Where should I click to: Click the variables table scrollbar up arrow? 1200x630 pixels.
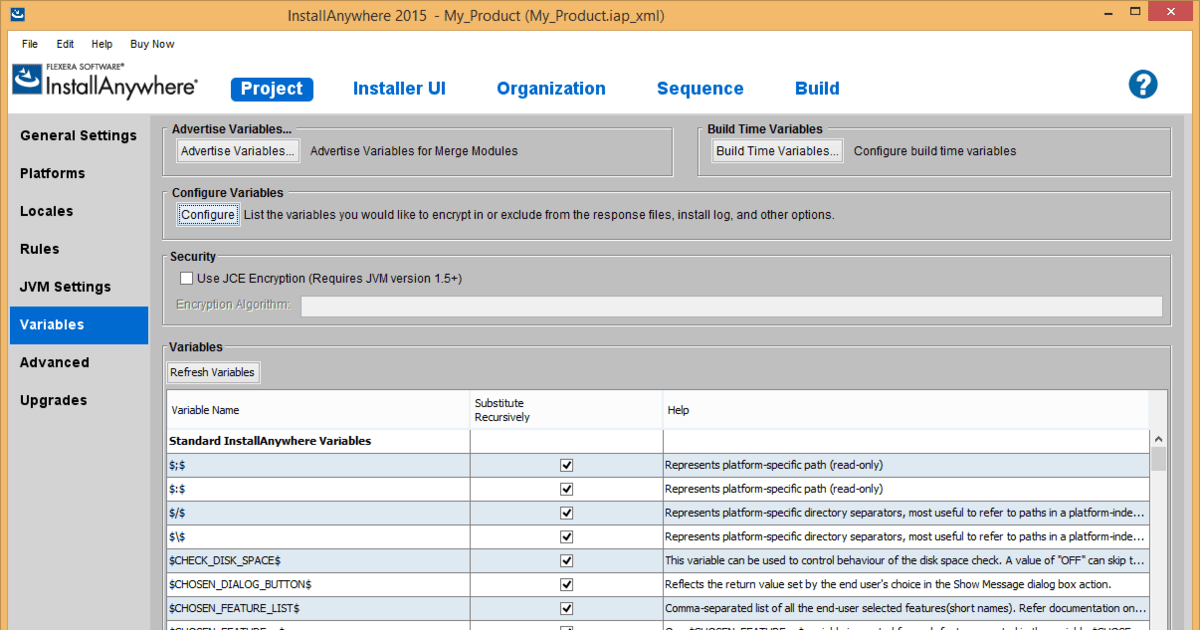pyautogui.click(x=1158, y=439)
